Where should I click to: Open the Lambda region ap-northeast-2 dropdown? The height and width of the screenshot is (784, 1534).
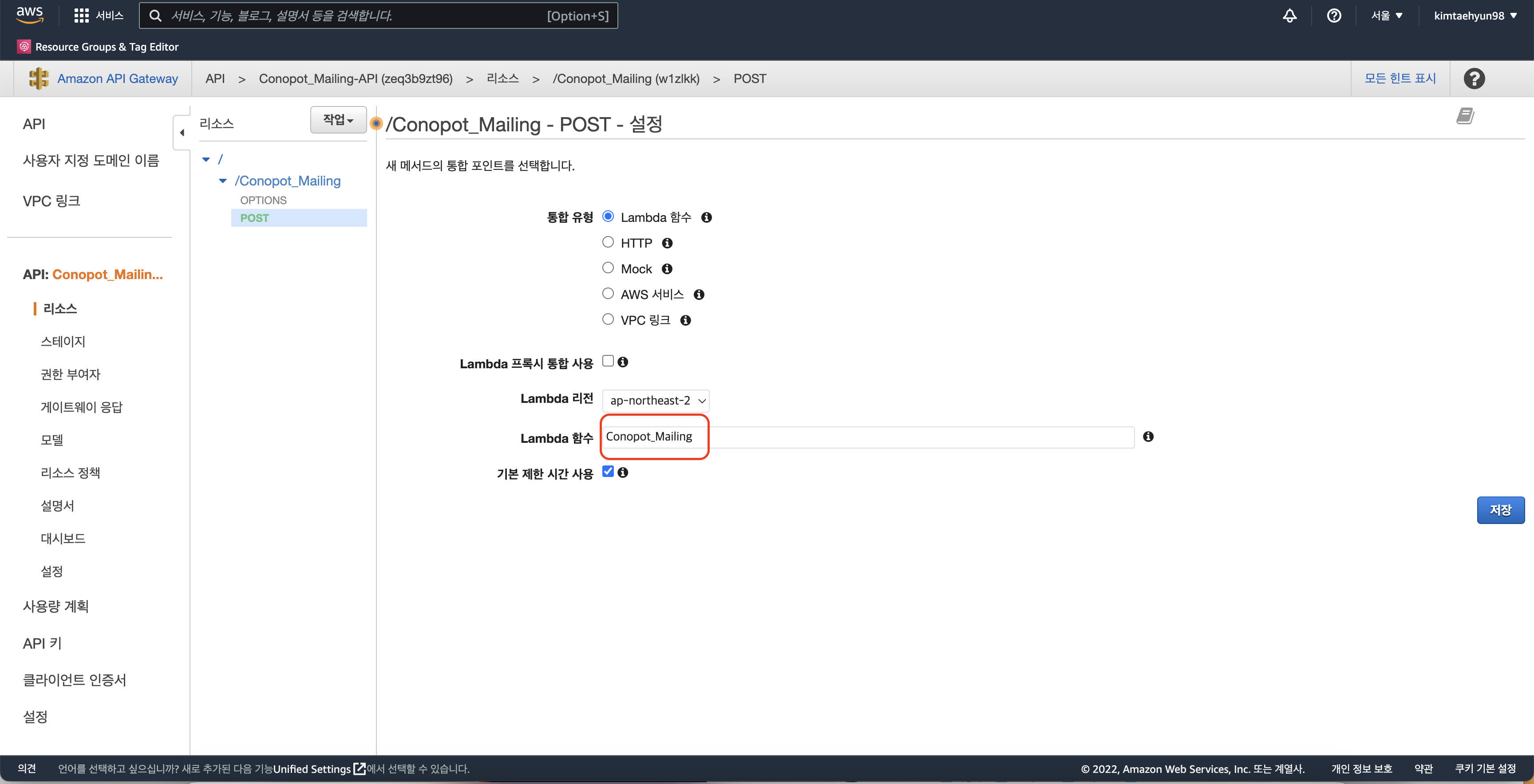click(655, 401)
